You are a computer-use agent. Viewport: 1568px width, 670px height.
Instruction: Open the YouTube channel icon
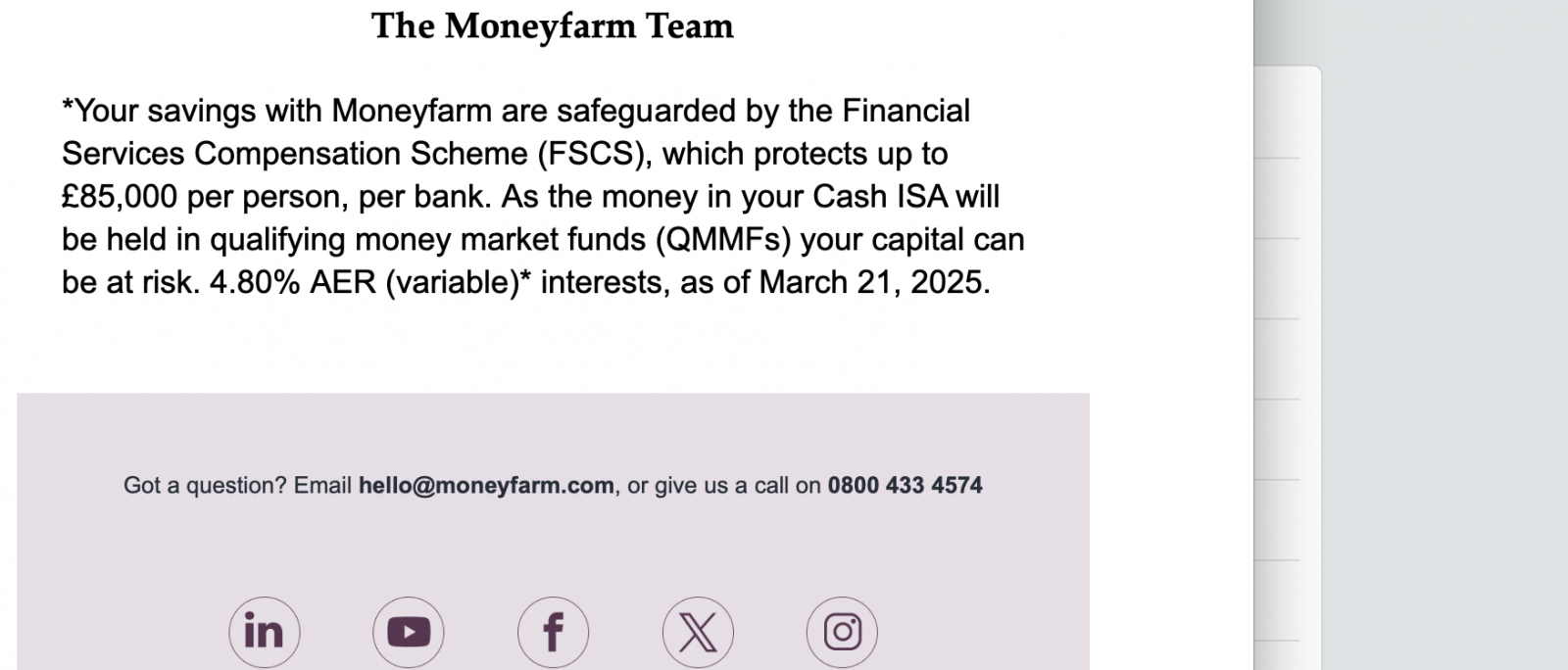pos(409,632)
